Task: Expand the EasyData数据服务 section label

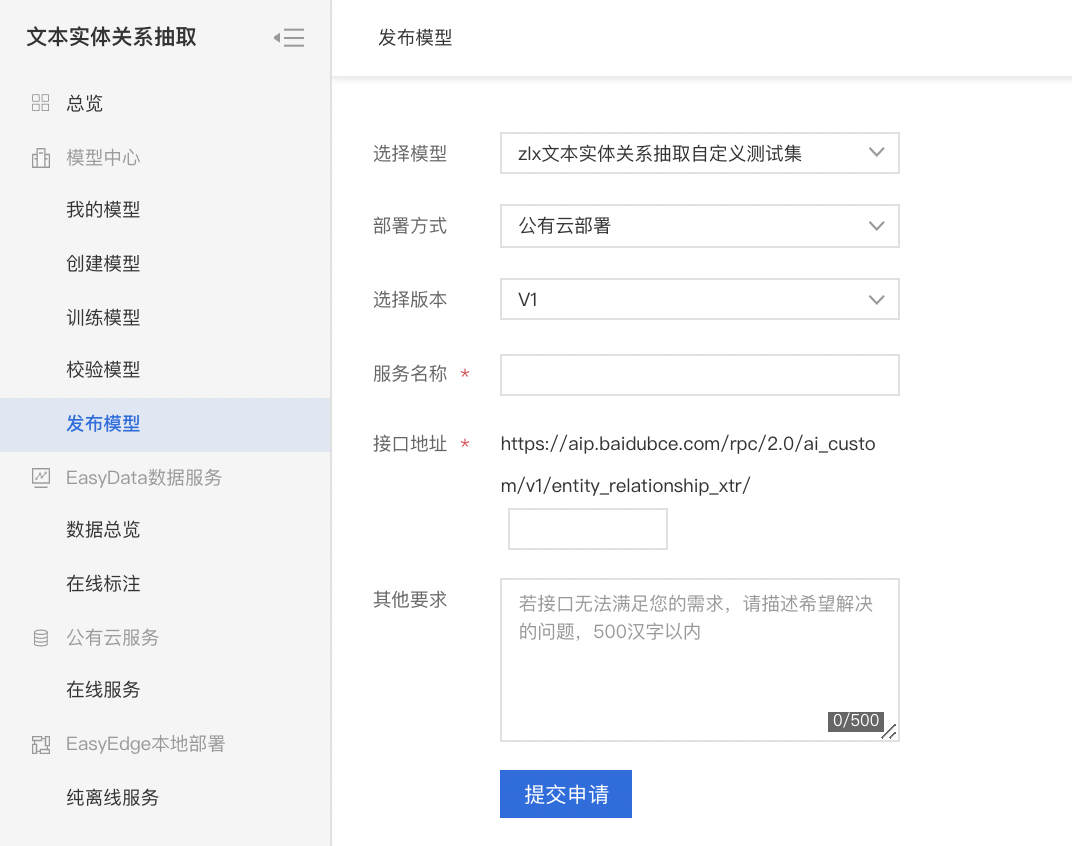Action: point(144,477)
